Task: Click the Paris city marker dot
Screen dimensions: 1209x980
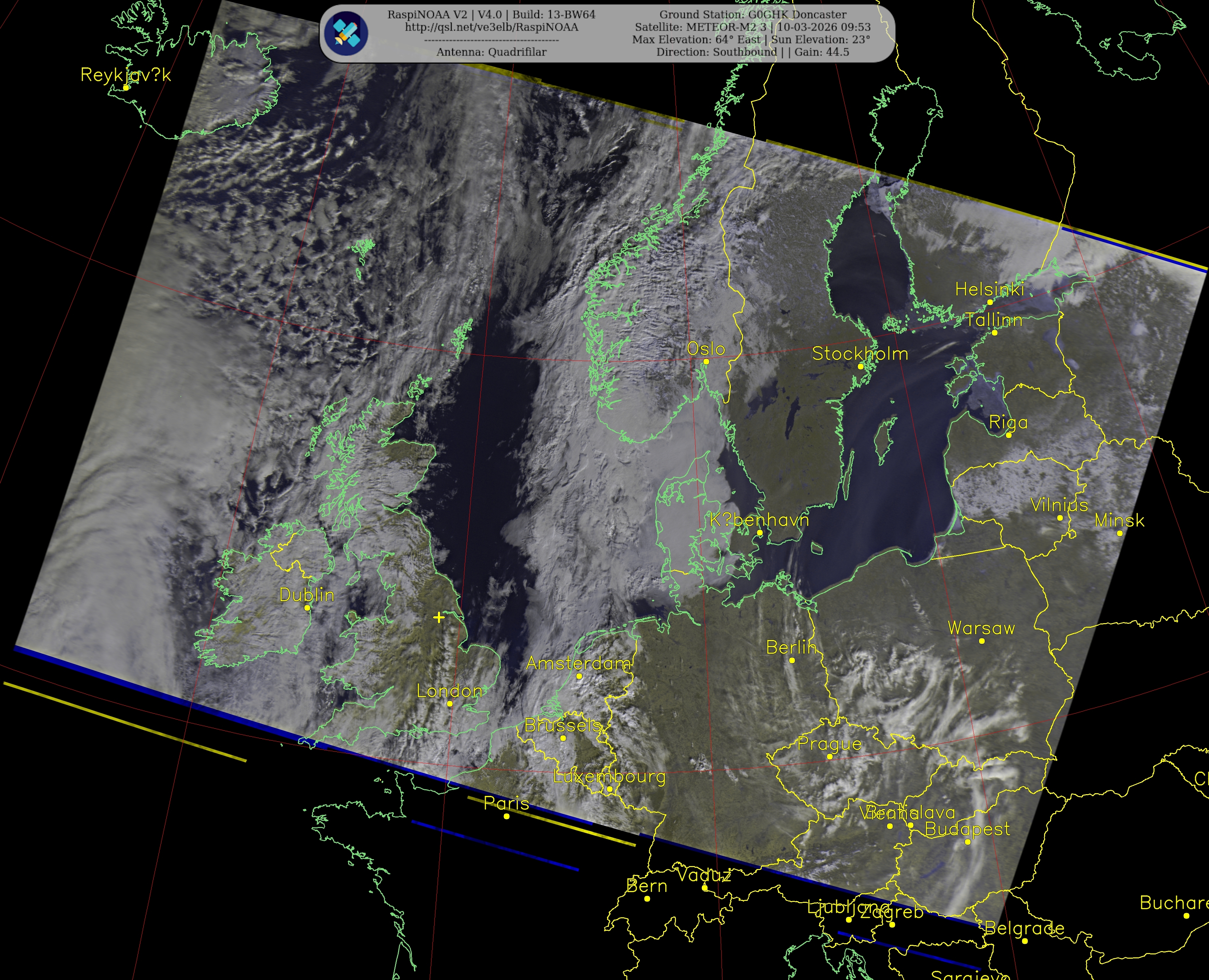Action: point(506,816)
